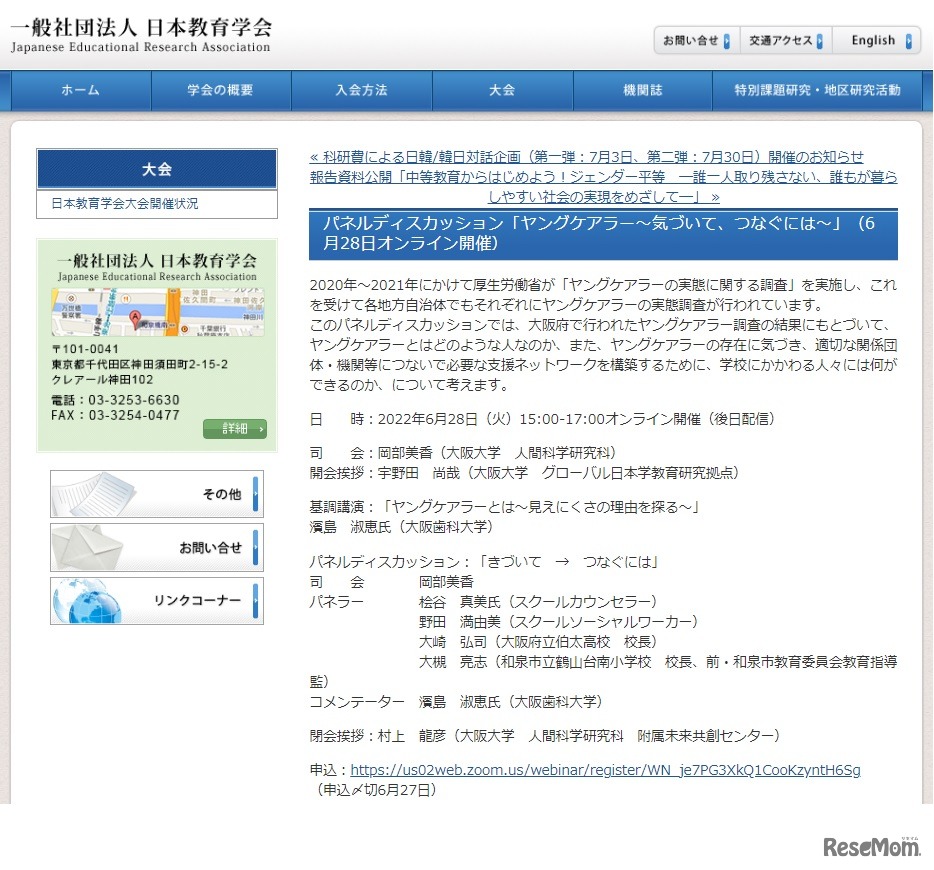
Task: Open the ホーム navigation tab
Action: pos(80,90)
